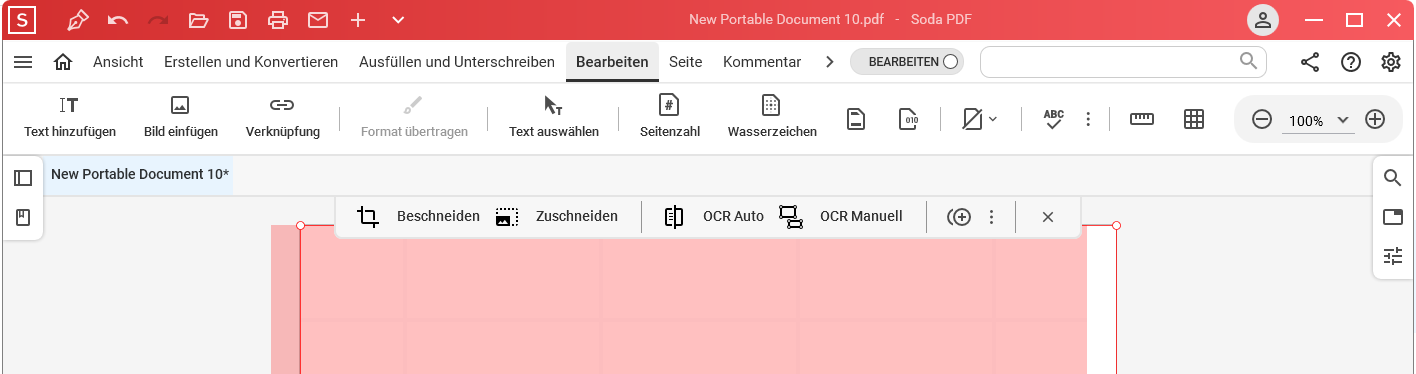Click the plus icon in title bar
1416x374 pixels.
[x=358, y=20]
